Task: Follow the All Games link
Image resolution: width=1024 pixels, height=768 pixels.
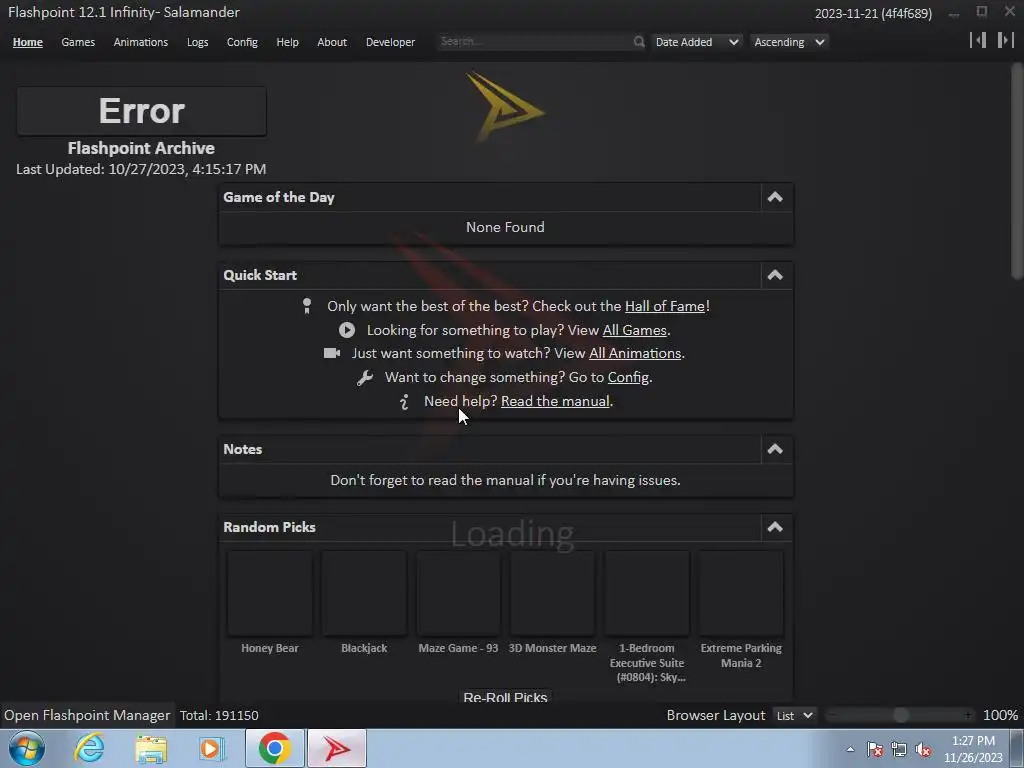Action: pyautogui.click(x=634, y=330)
